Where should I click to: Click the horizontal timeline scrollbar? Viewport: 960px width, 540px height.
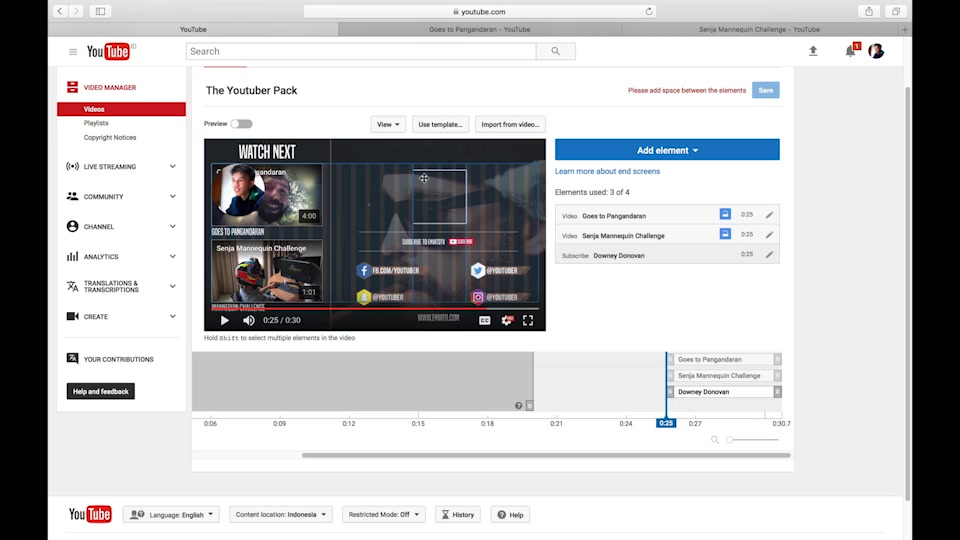click(546, 456)
